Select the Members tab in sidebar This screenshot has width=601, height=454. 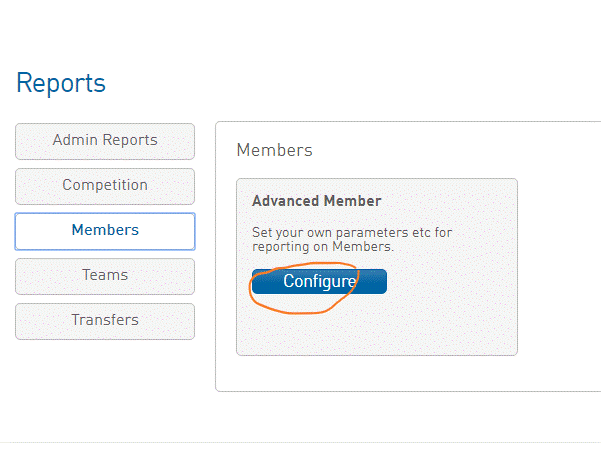(105, 231)
